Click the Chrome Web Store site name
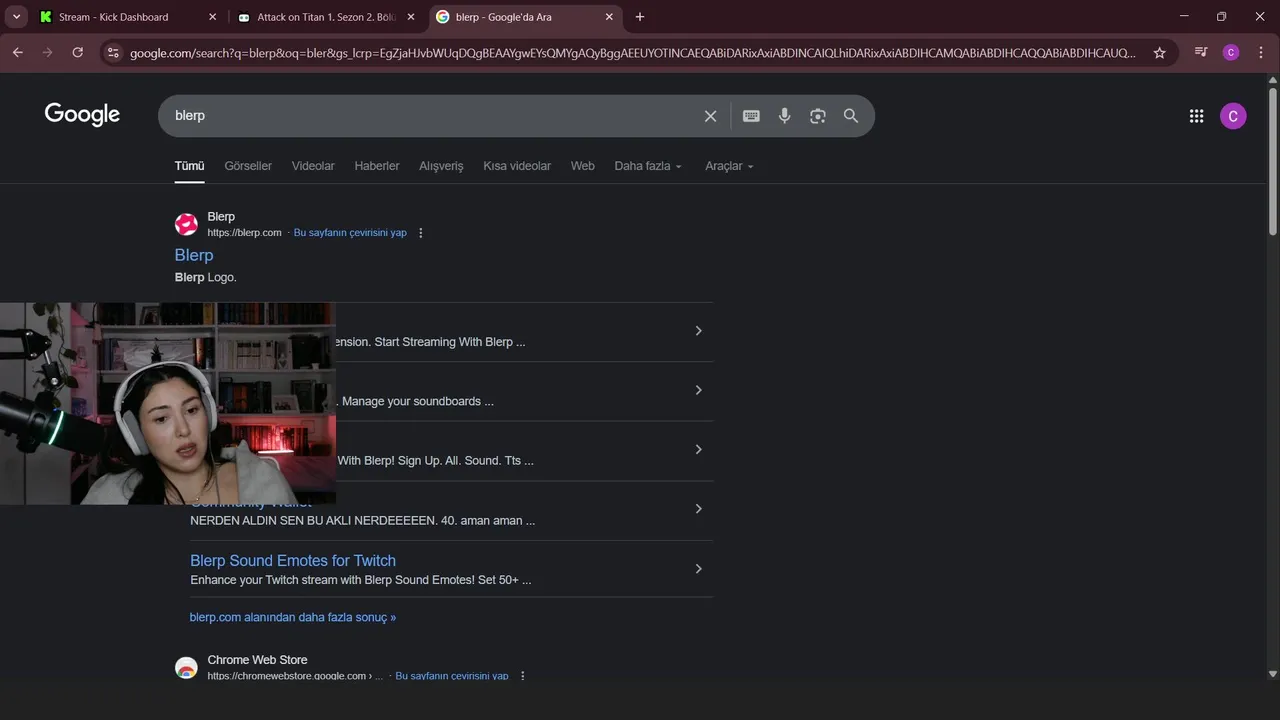 (x=257, y=660)
